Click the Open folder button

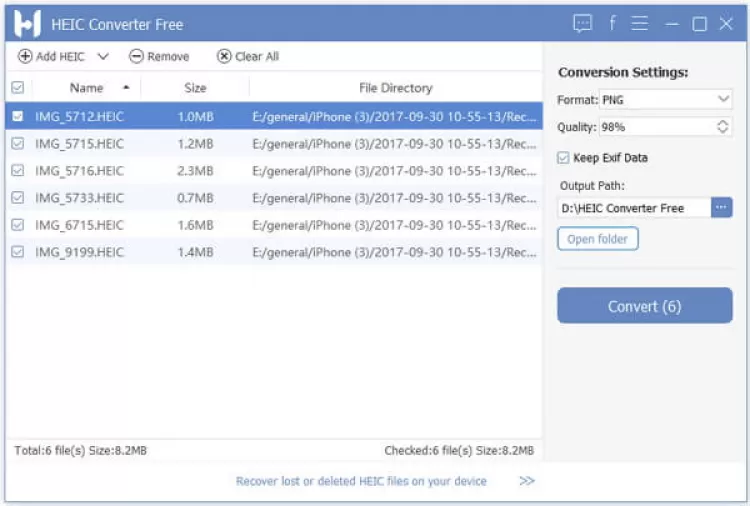pyautogui.click(x=597, y=239)
